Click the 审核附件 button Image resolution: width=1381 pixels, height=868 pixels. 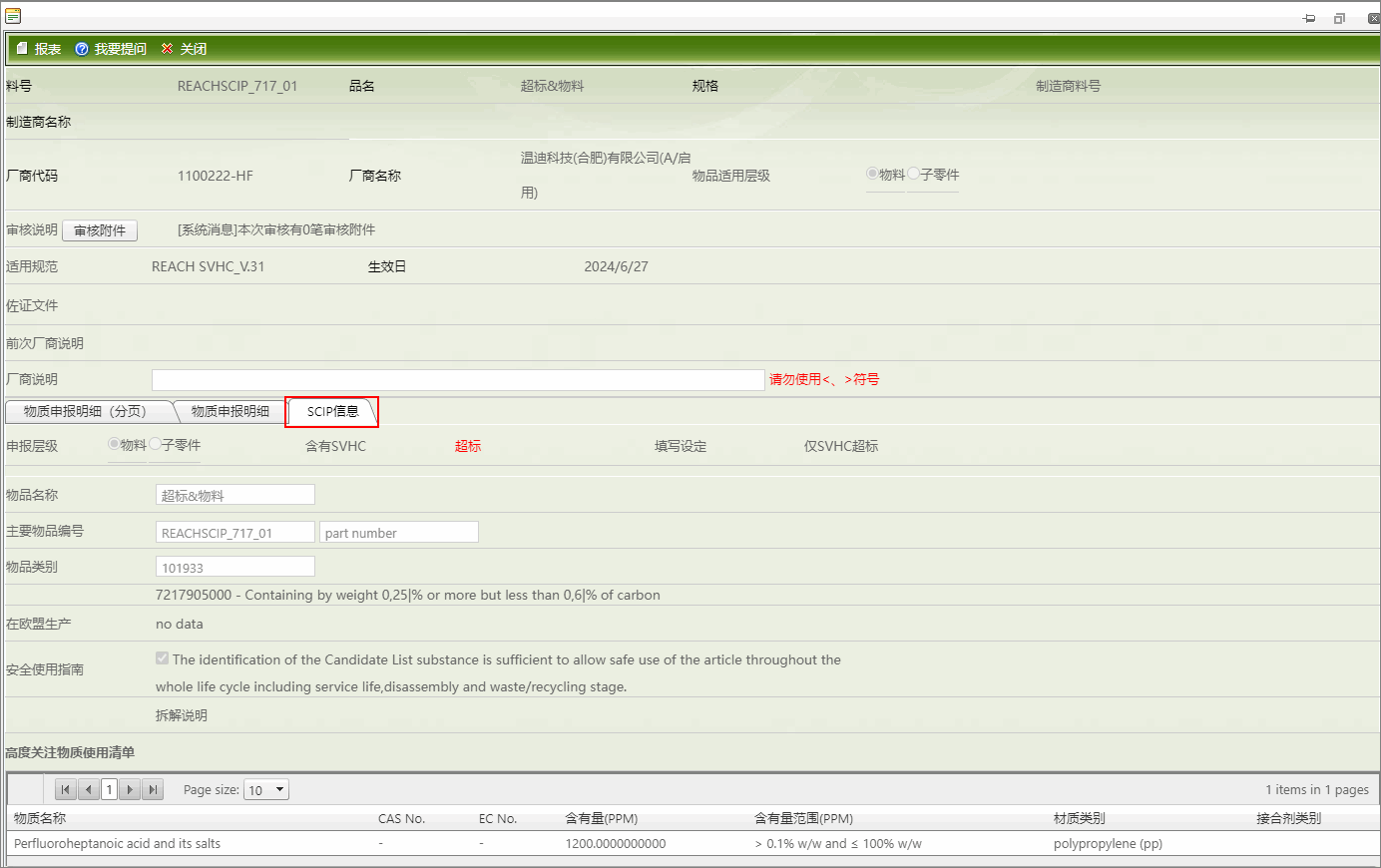(100, 230)
